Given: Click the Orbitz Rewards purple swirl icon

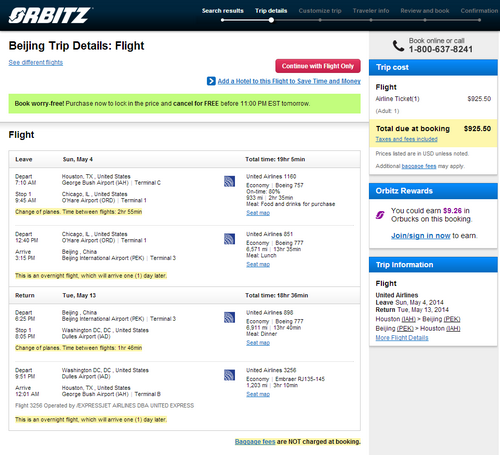Looking at the screenshot, I should [380, 215].
